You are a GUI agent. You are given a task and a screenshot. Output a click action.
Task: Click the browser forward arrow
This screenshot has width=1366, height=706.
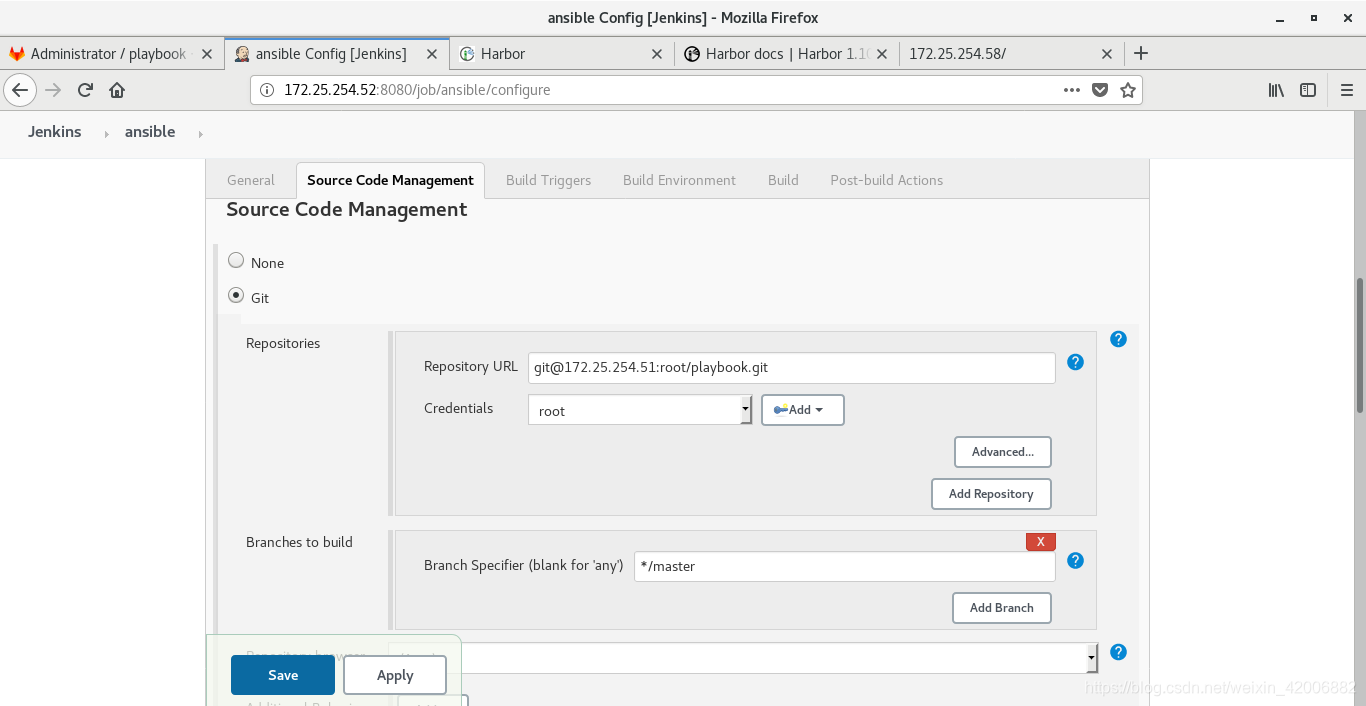point(53,90)
